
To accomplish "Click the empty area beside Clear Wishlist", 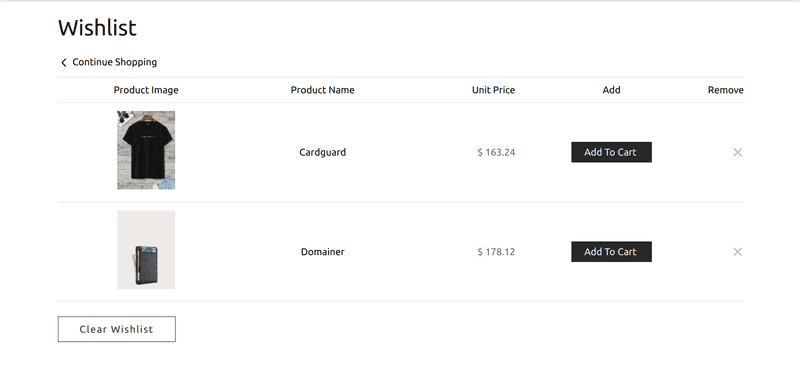I will 459,329.
